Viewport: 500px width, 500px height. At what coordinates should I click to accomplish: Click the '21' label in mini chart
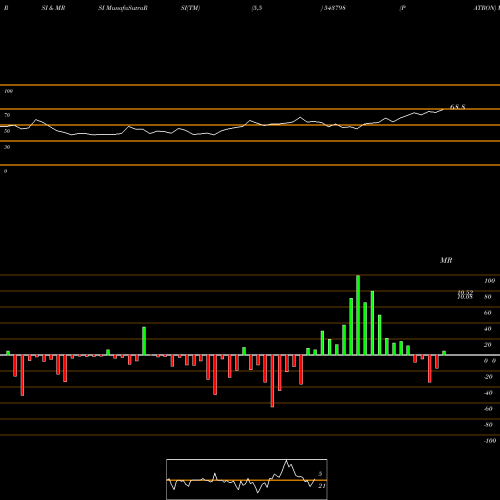point(322,486)
